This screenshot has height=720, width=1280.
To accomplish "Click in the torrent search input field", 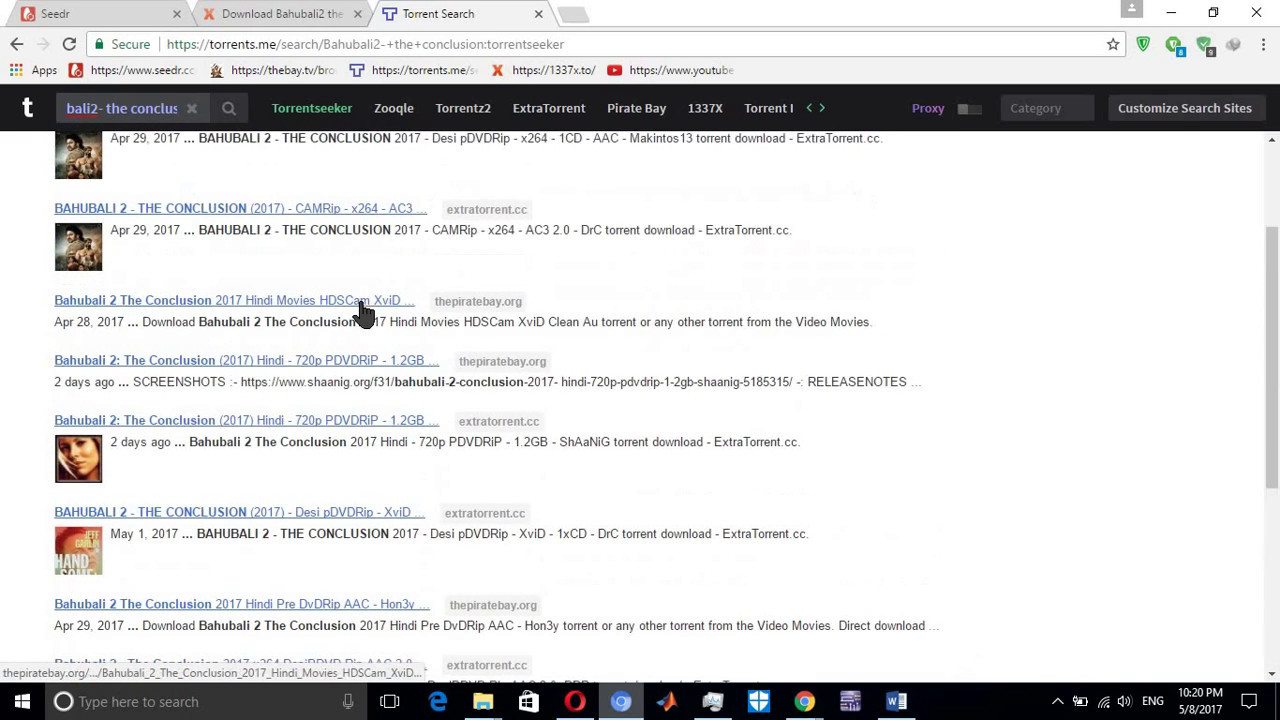I will [x=122, y=108].
